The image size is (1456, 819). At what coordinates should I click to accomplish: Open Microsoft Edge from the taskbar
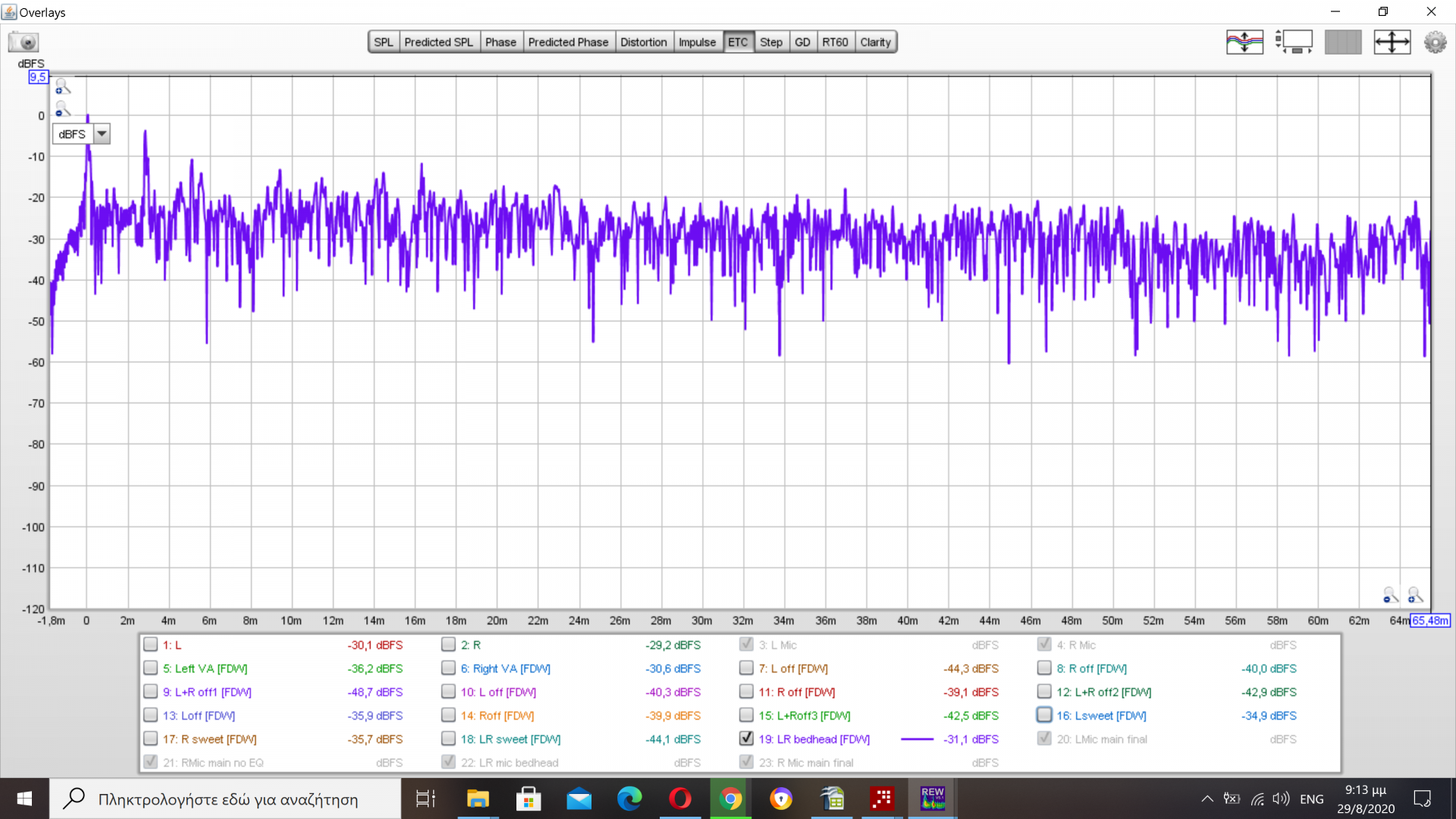tap(629, 799)
